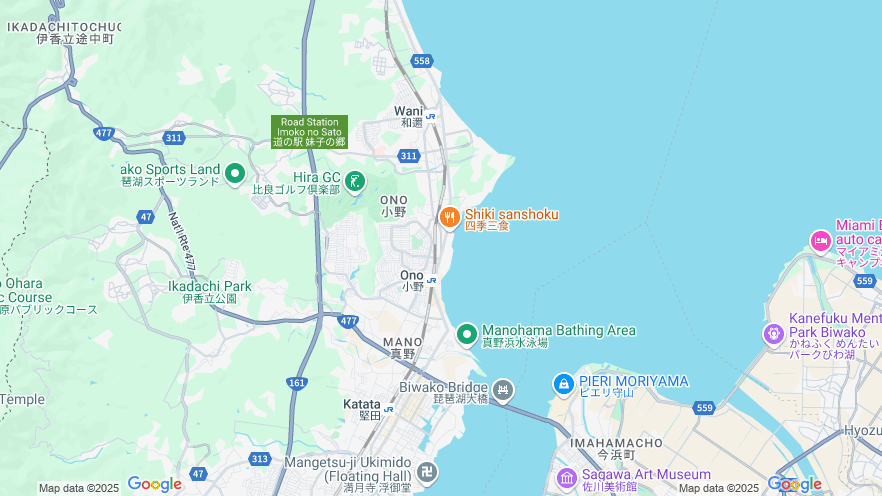Click the Wani JR station icon

(x=431, y=116)
